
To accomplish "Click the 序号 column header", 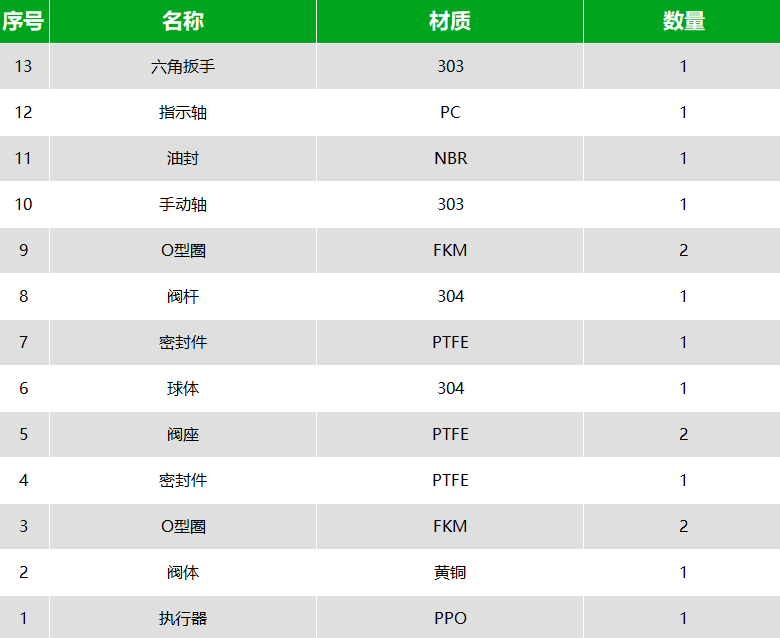I will pos(24,21).
